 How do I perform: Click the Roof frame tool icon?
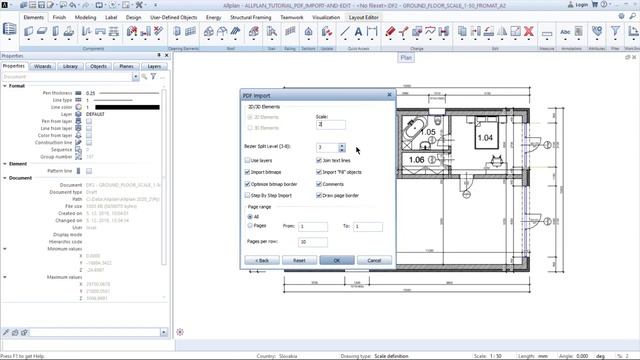coord(209,31)
